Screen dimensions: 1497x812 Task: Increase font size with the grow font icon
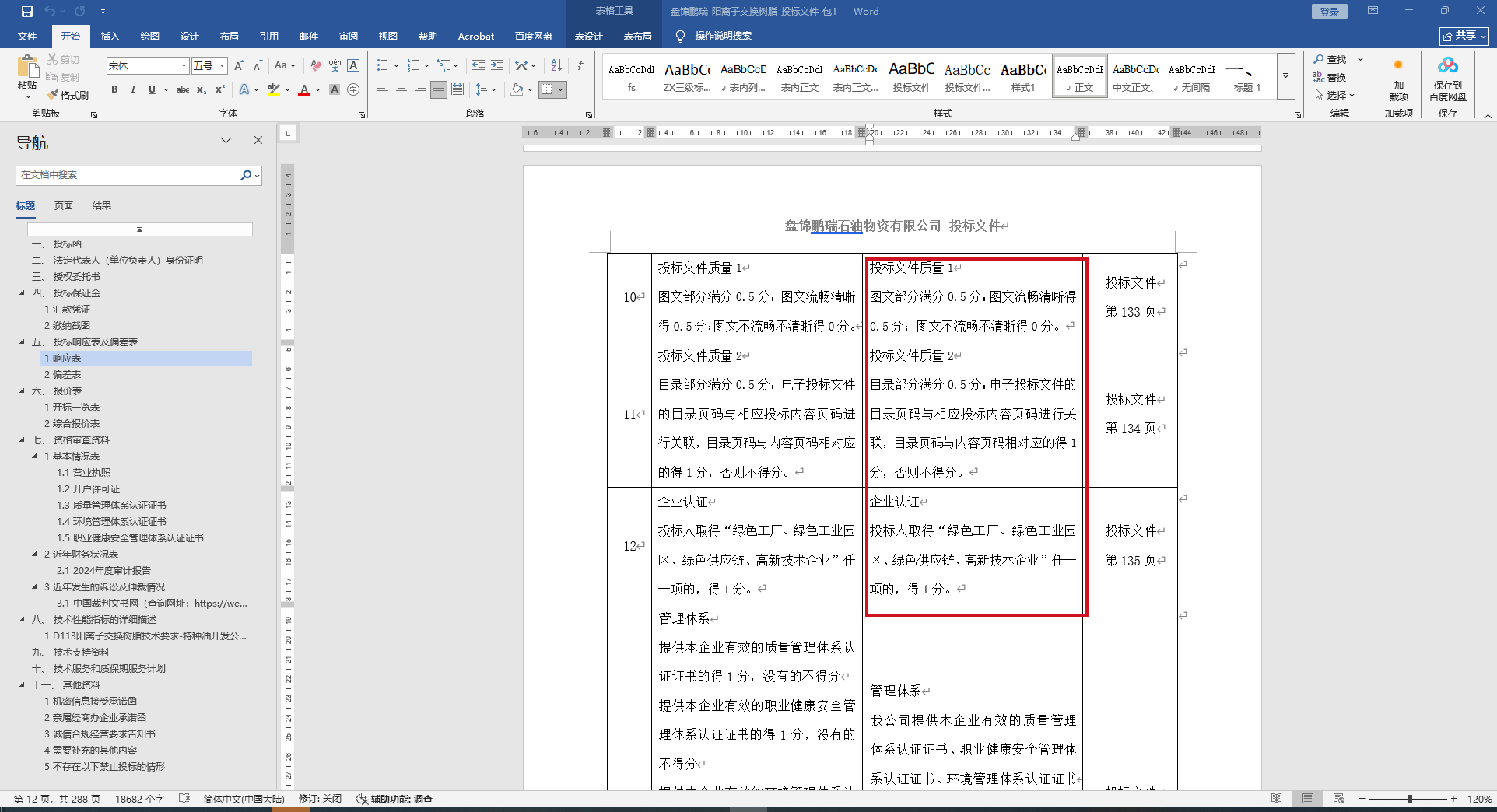click(239, 66)
